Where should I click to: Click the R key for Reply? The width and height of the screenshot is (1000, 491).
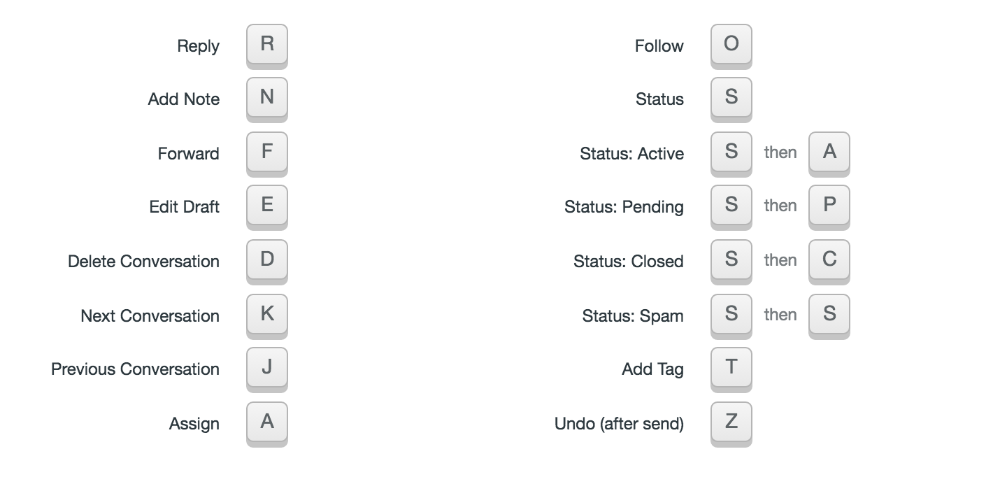coord(267,45)
